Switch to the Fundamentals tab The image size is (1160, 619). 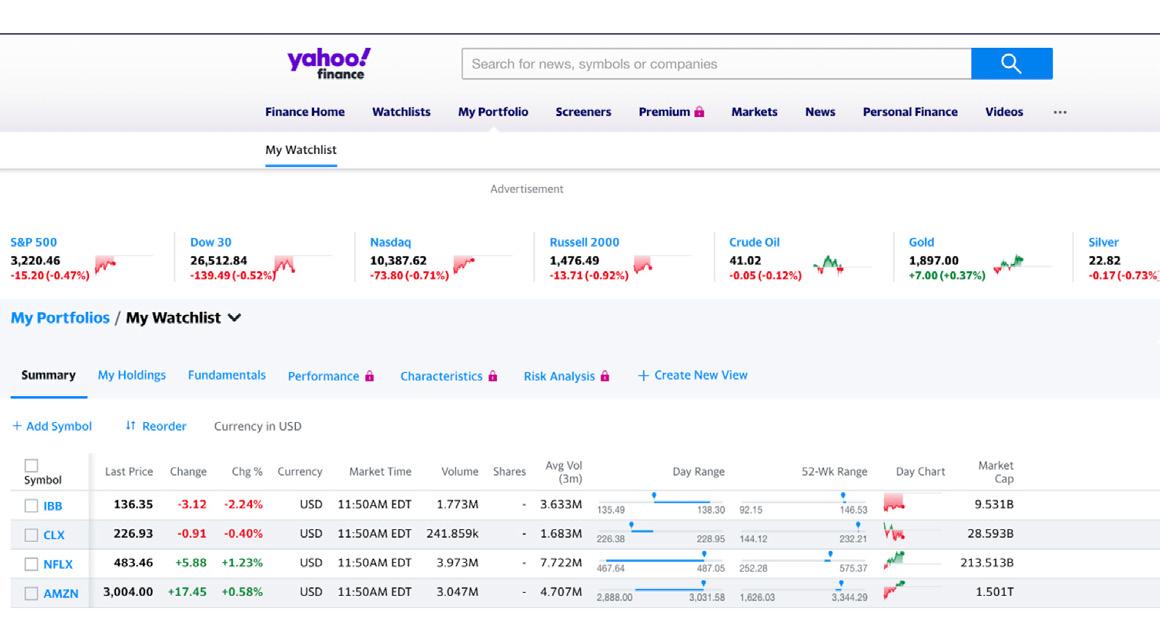tap(226, 375)
